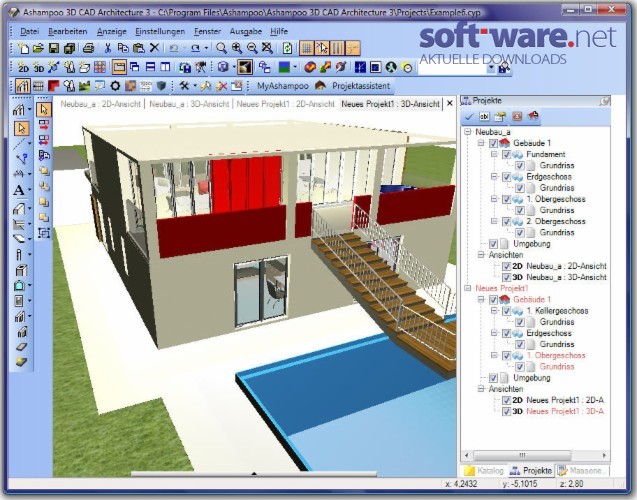This screenshot has height=500, width=637.
Task: Collapse the Fundament tree node
Action: (x=494, y=154)
